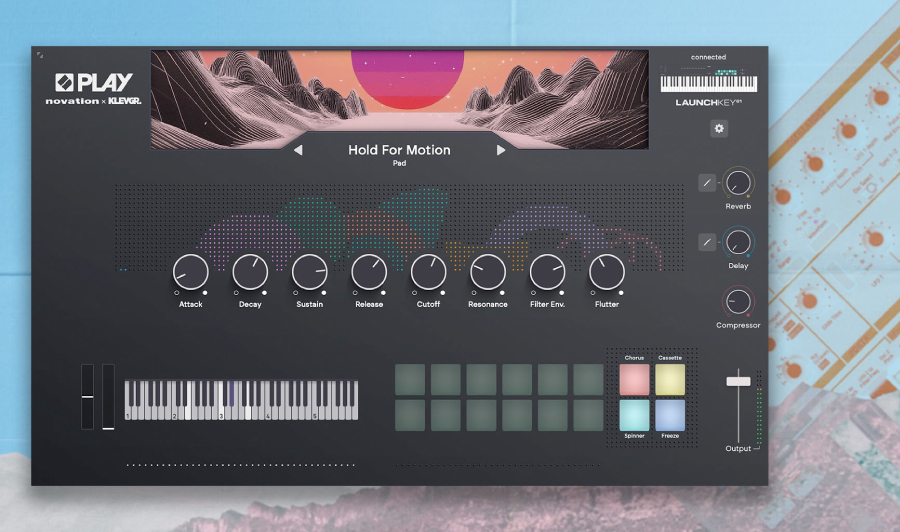
Task: Click the Resonance knob
Action: [488, 272]
